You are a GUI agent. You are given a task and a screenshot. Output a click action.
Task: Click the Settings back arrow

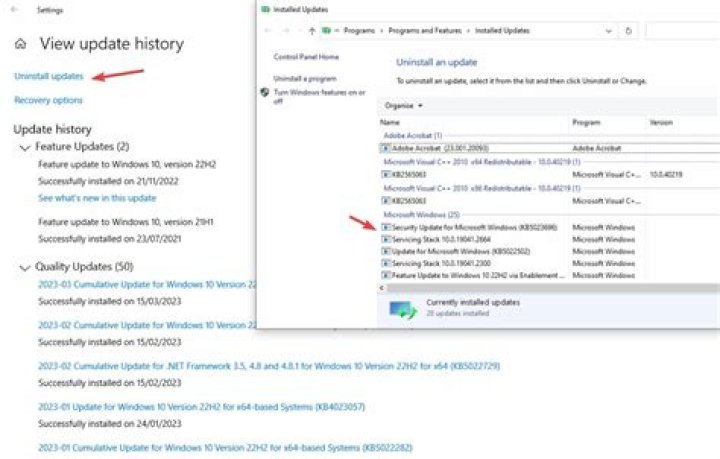coord(17,8)
